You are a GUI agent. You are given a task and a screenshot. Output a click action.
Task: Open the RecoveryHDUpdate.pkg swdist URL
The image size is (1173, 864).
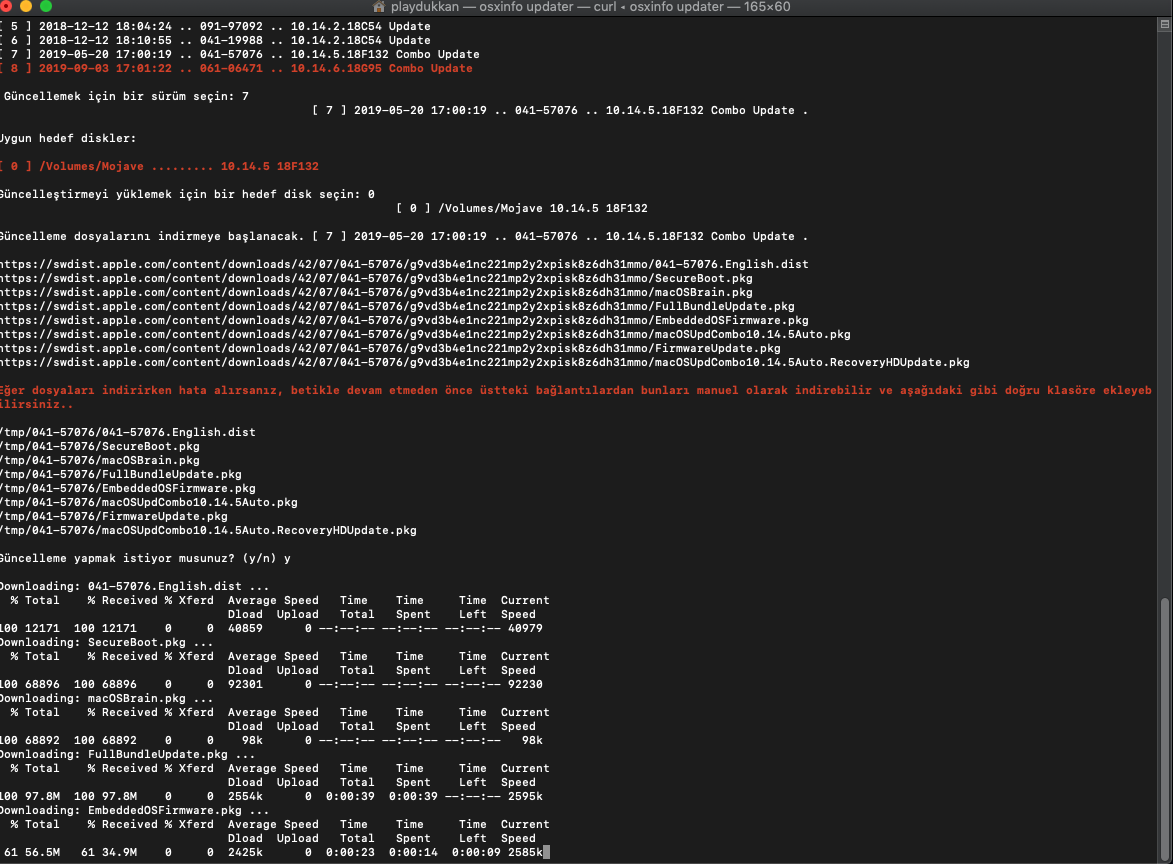[484, 362]
